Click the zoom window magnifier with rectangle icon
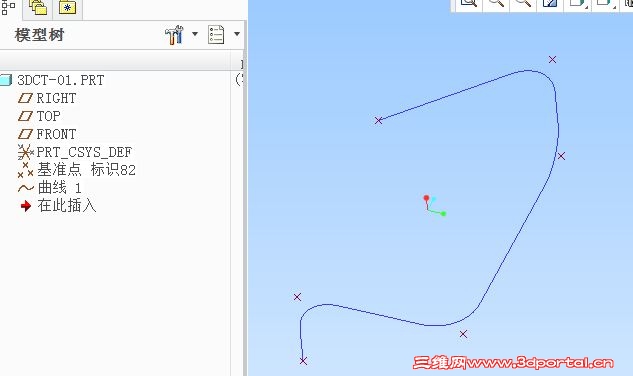 pos(469,3)
